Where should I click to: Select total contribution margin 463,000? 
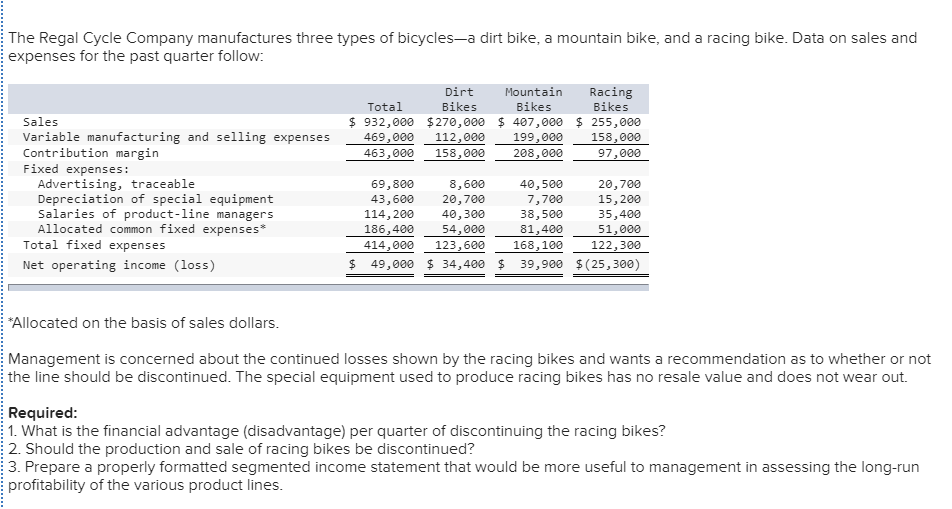coord(389,153)
